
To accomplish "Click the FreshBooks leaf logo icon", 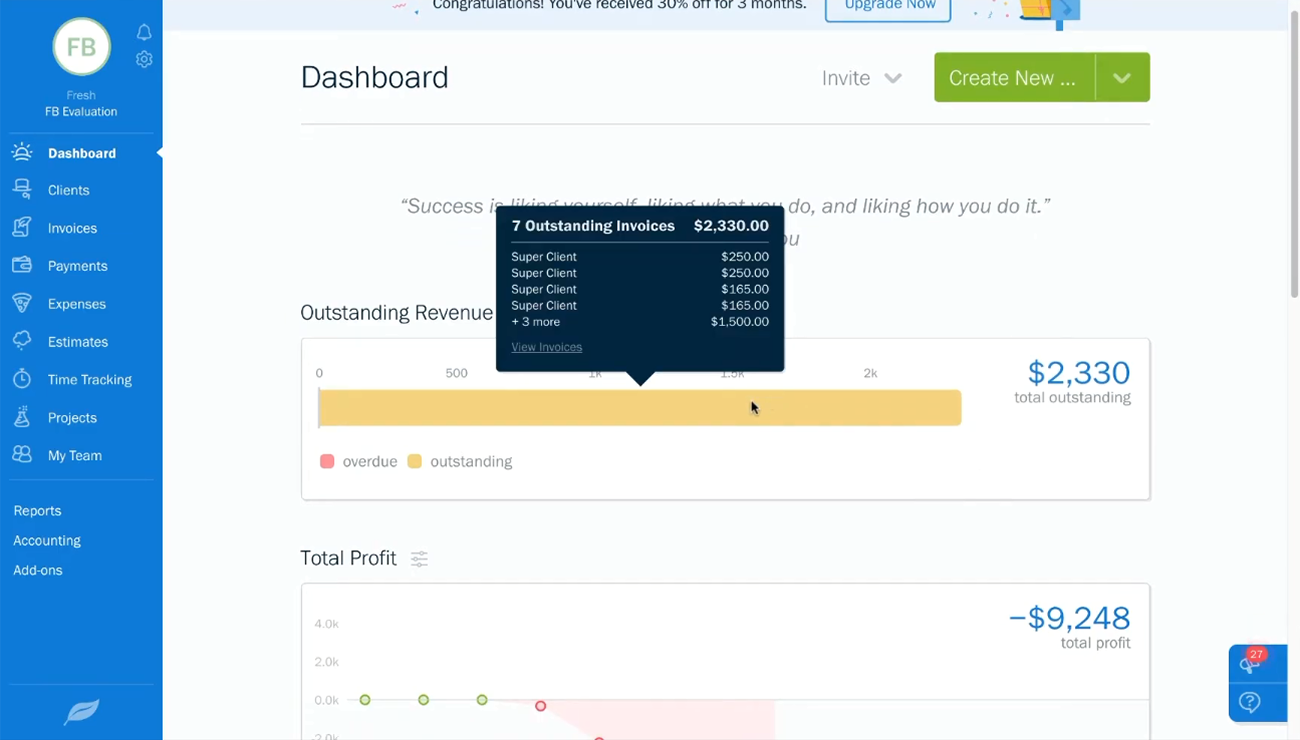I will tap(81, 712).
